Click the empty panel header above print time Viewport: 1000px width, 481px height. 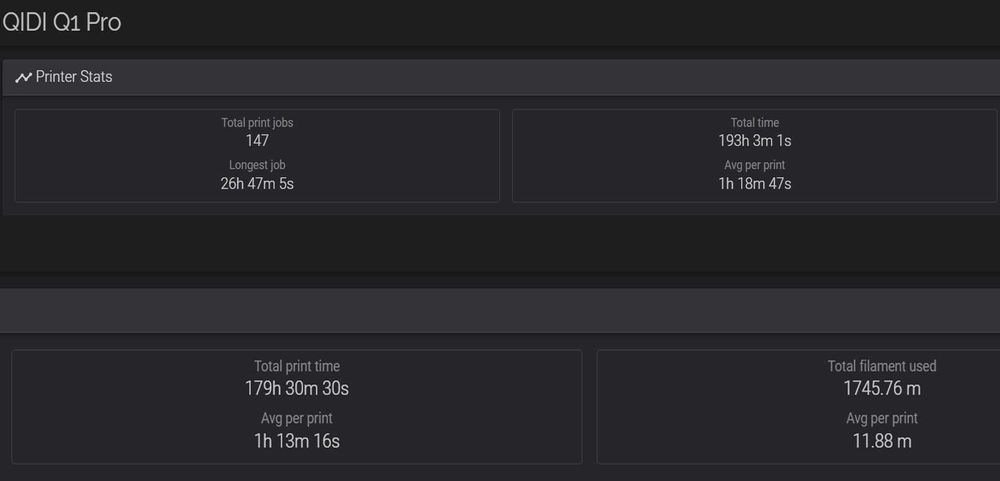click(500, 311)
